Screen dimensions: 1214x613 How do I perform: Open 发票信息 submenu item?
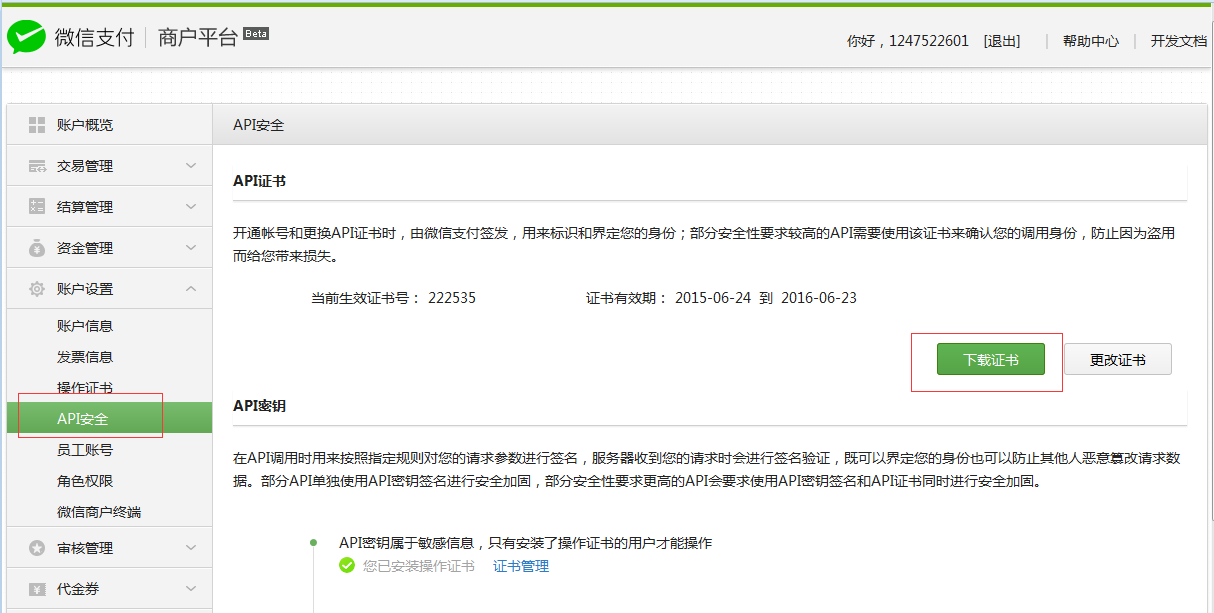pos(85,357)
